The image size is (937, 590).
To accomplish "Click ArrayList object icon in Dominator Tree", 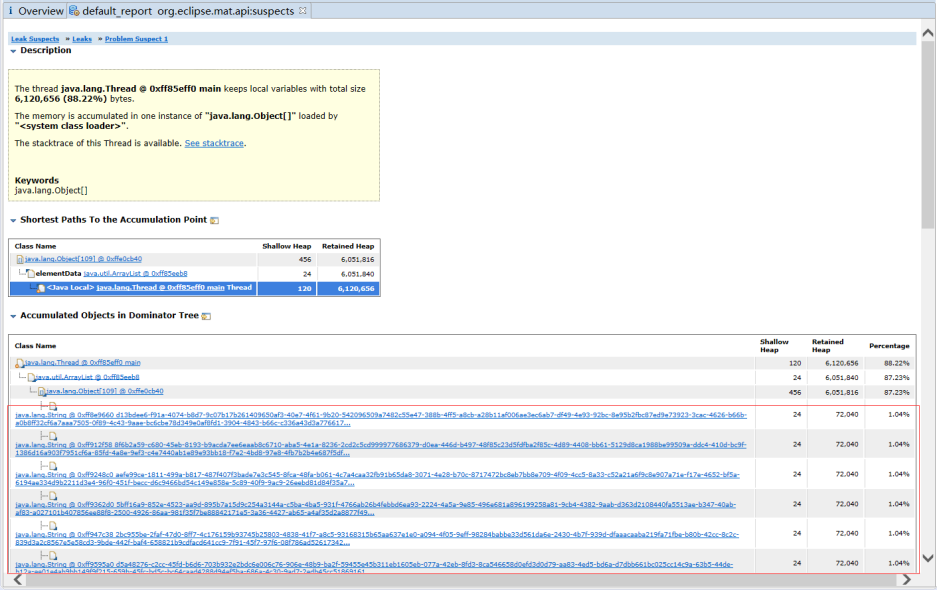I will pyautogui.click(x=31, y=378).
